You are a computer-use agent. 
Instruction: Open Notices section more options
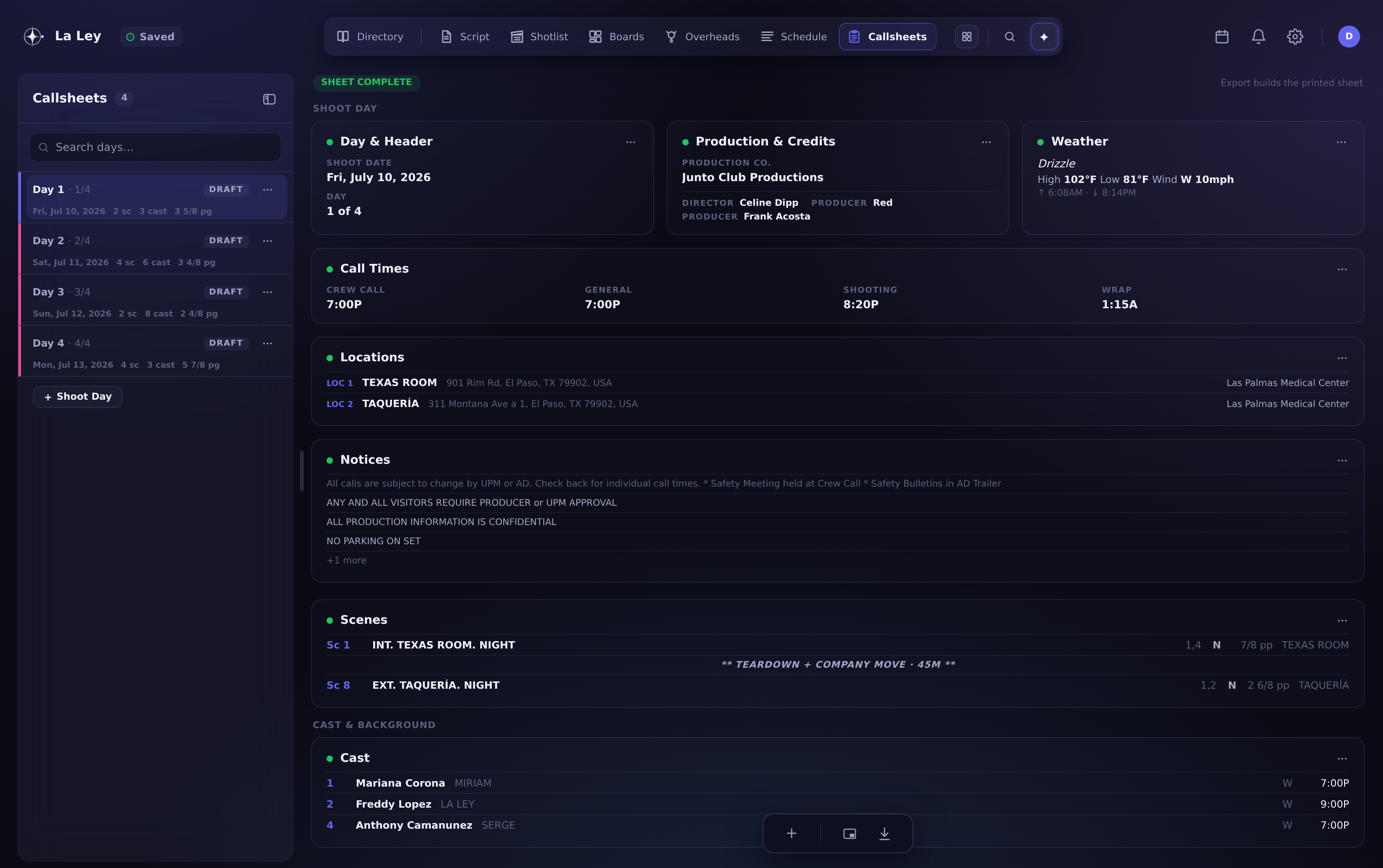pyautogui.click(x=1342, y=461)
